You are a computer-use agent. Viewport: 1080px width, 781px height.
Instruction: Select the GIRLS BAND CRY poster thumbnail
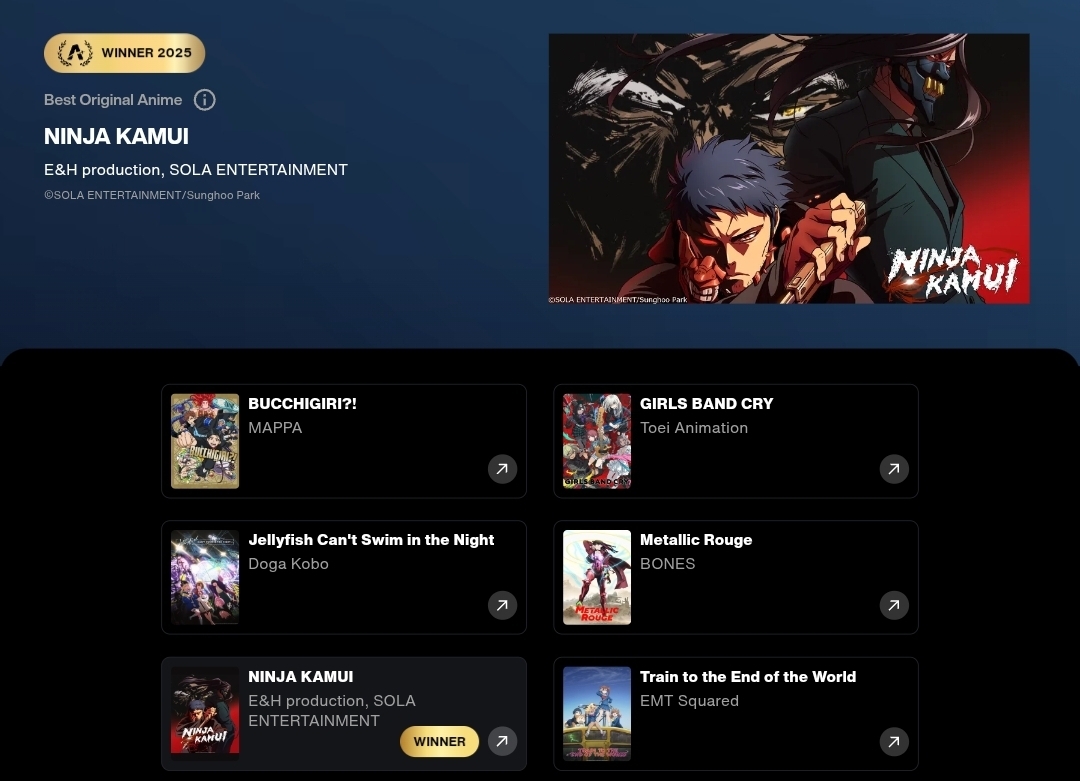tap(597, 441)
